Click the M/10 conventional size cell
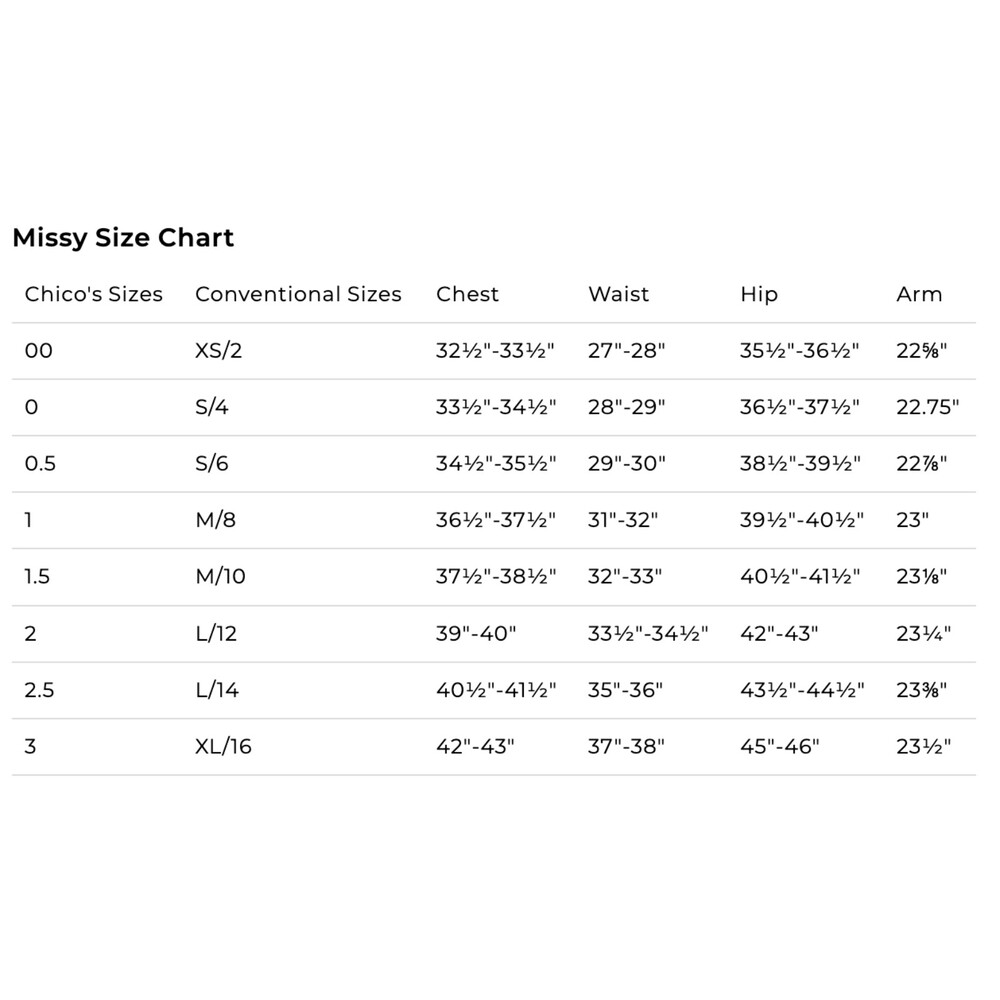1000x1000 pixels. coord(221,577)
